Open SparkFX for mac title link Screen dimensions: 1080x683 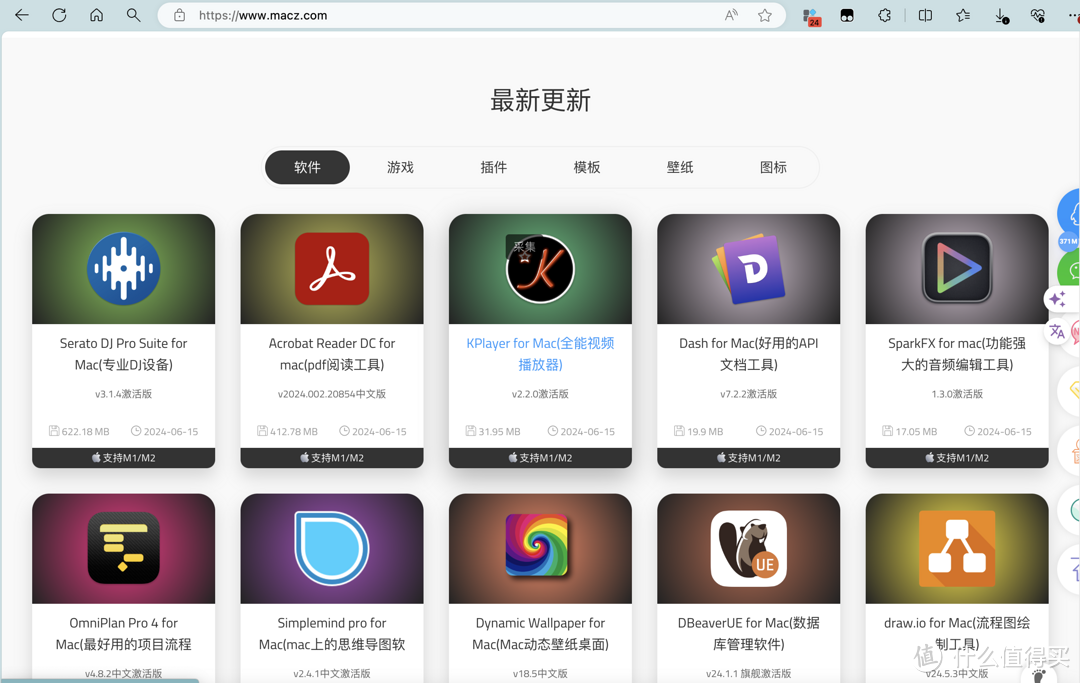click(x=957, y=354)
